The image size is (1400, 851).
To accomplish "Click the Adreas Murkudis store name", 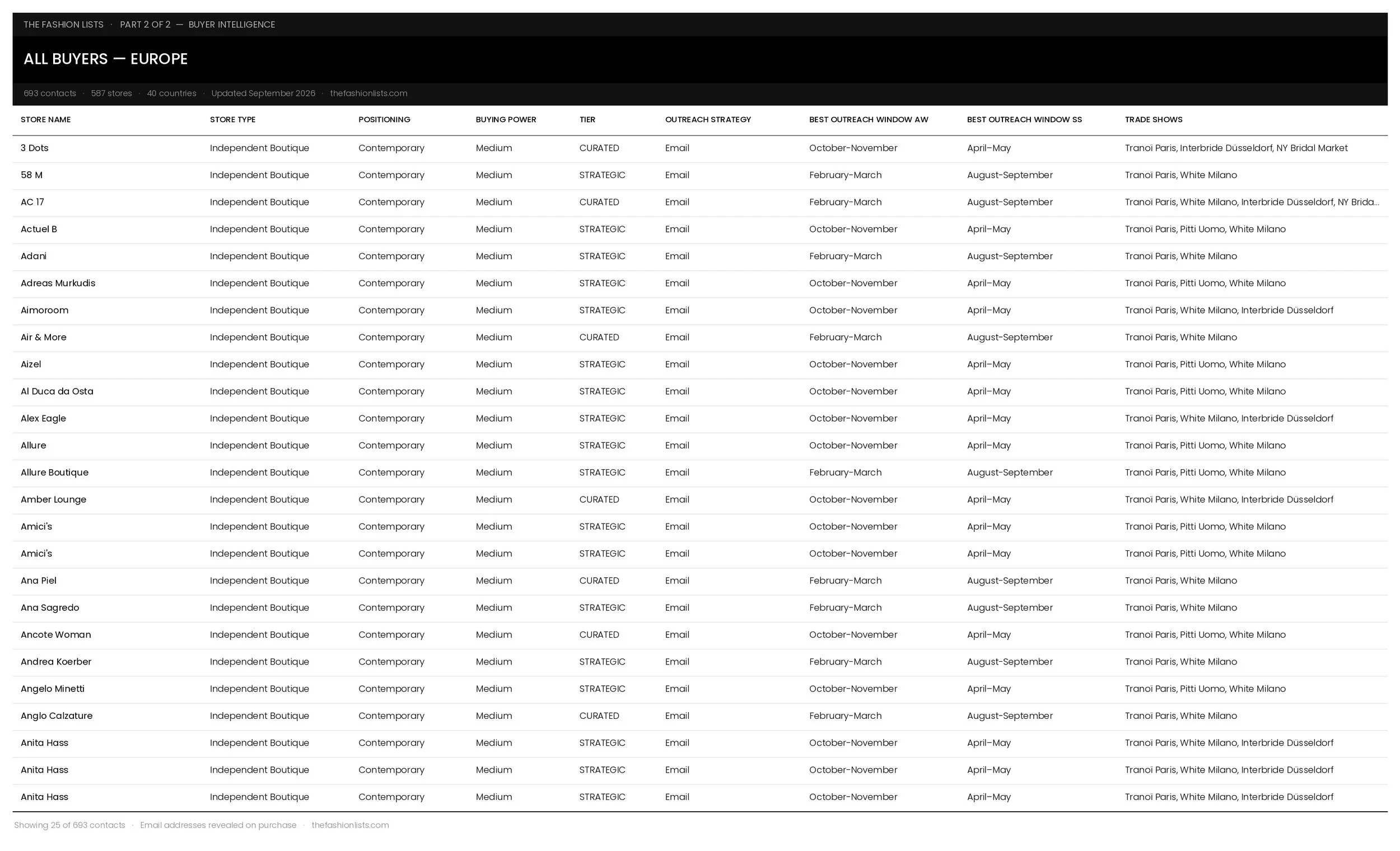I will [x=58, y=283].
